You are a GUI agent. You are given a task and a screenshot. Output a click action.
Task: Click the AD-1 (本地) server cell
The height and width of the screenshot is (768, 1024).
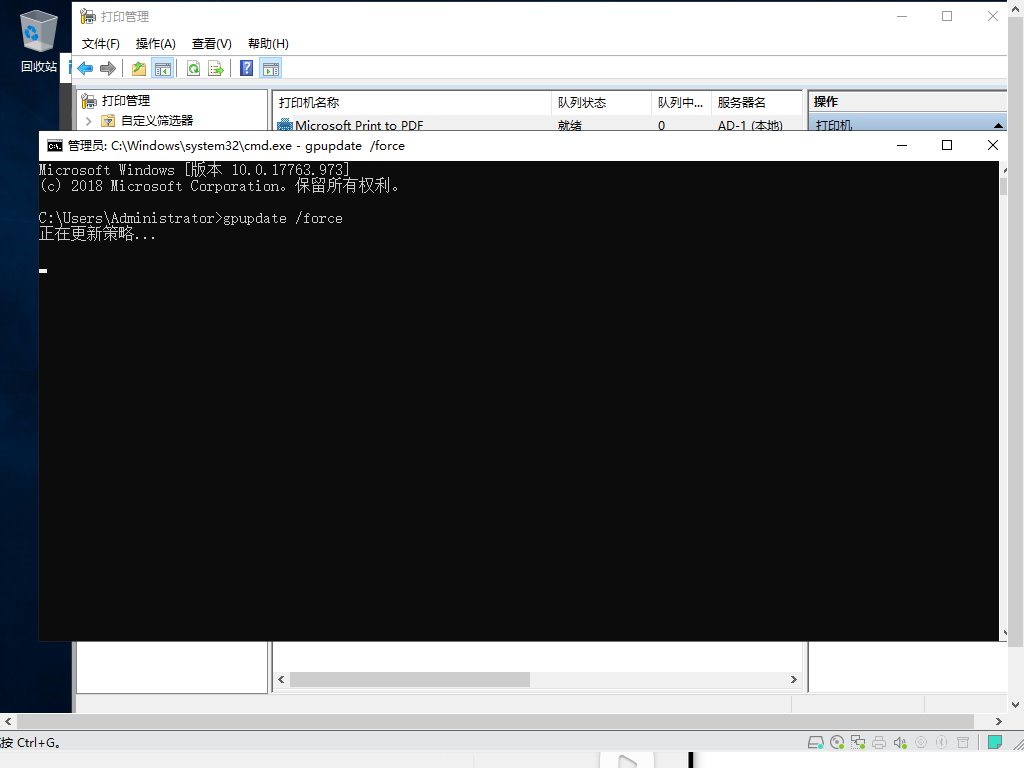(x=750, y=125)
